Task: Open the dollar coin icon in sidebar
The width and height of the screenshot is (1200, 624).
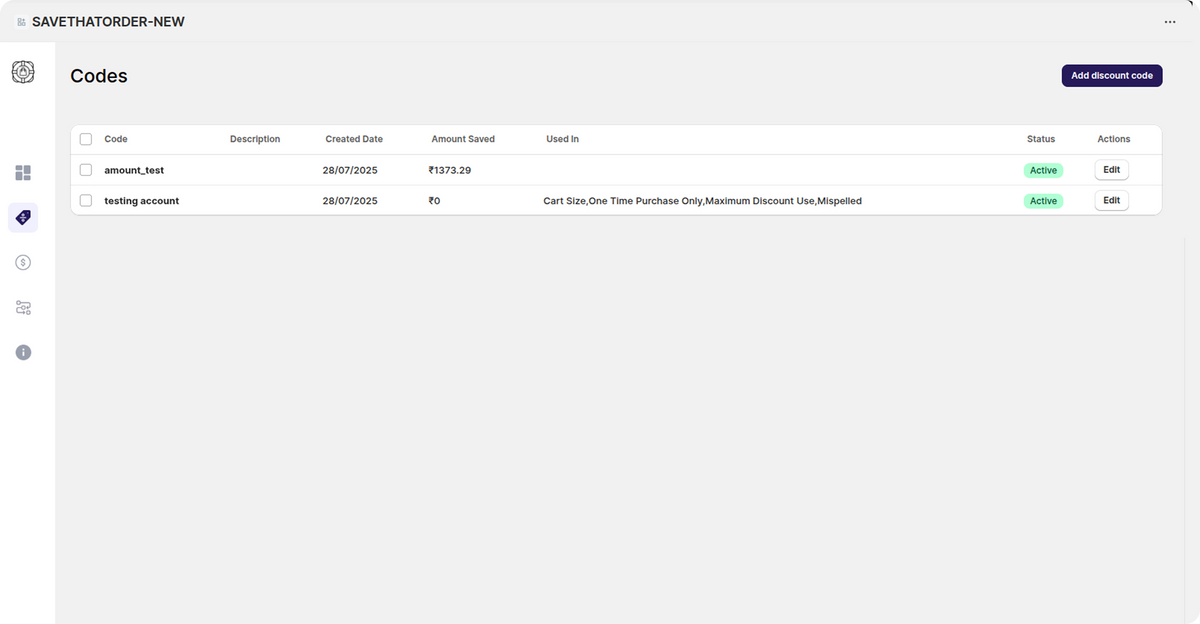Action: click(x=23, y=262)
